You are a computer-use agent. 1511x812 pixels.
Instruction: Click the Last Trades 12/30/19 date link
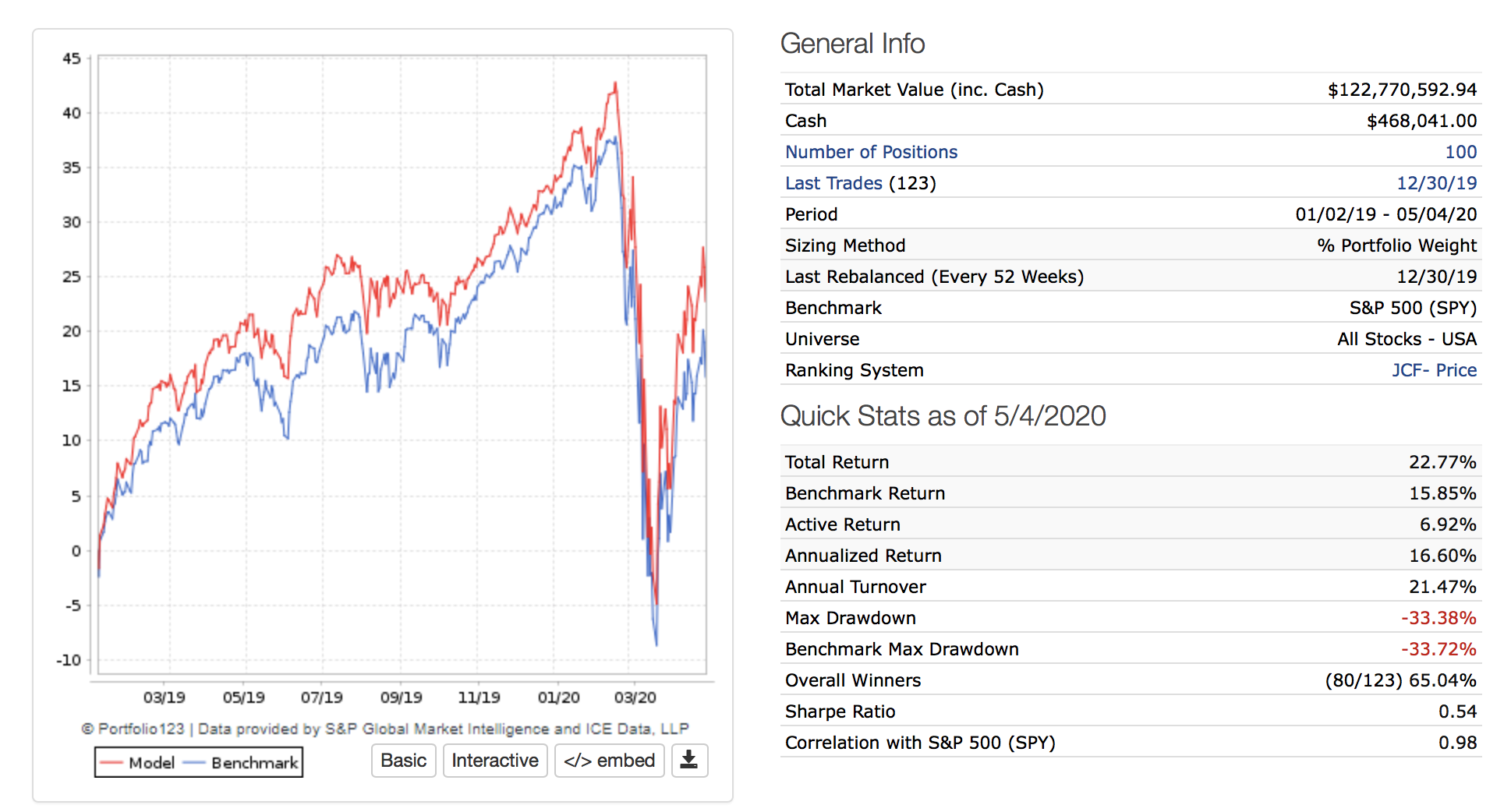[x=1436, y=183]
